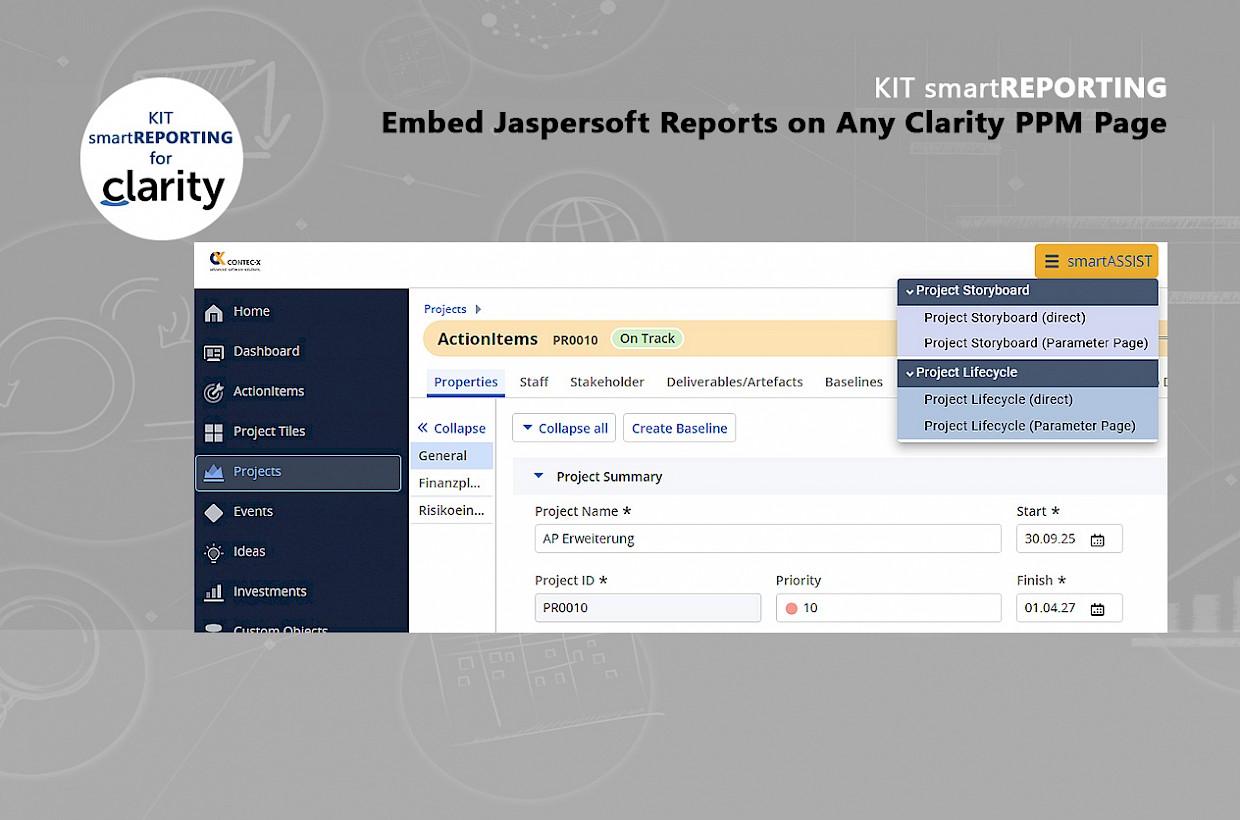Click the PR0010 header text
The image size is (1240, 820).
[x=575, y=340]
